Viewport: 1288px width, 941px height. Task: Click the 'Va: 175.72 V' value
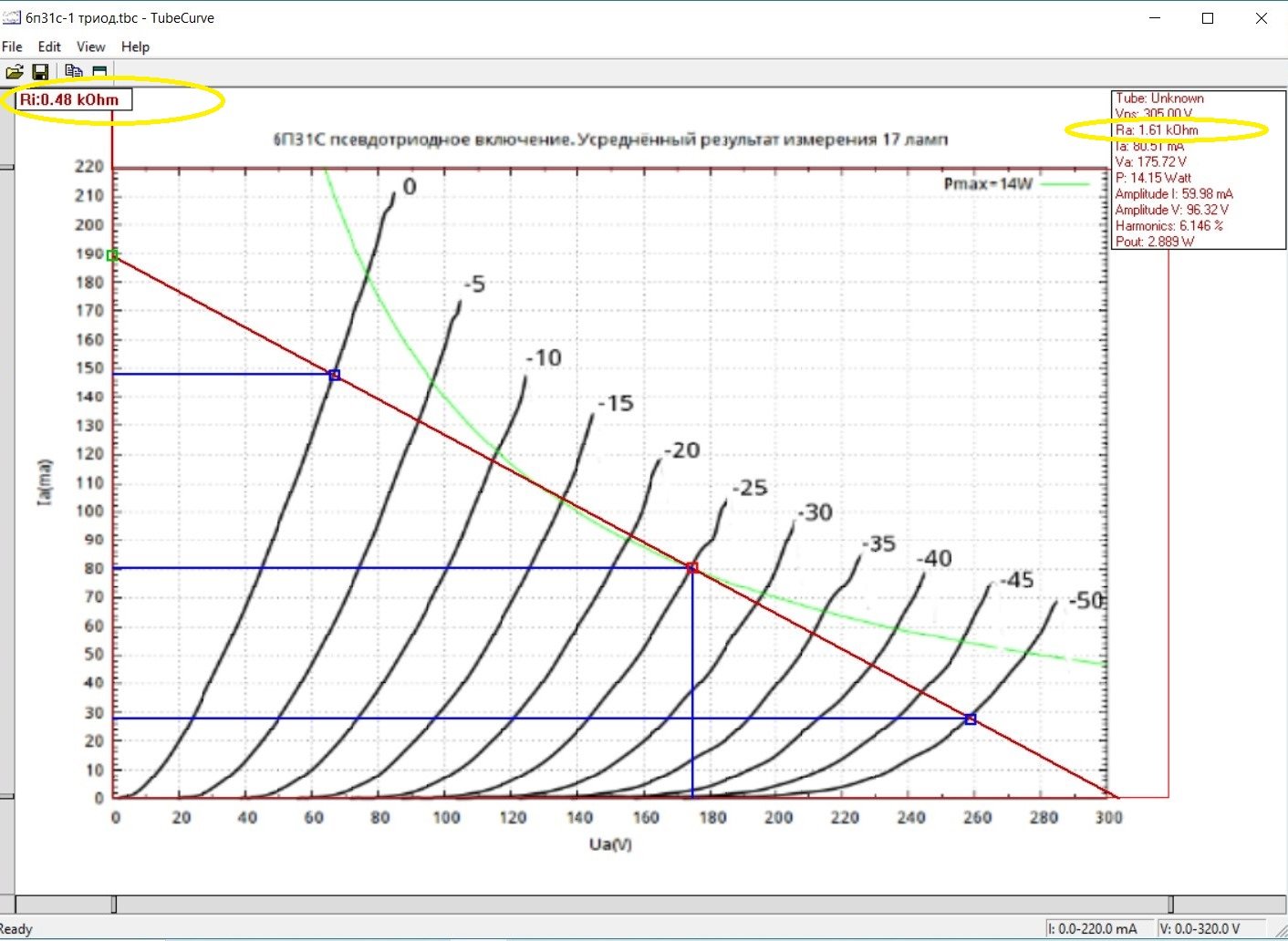[1151, 162]
